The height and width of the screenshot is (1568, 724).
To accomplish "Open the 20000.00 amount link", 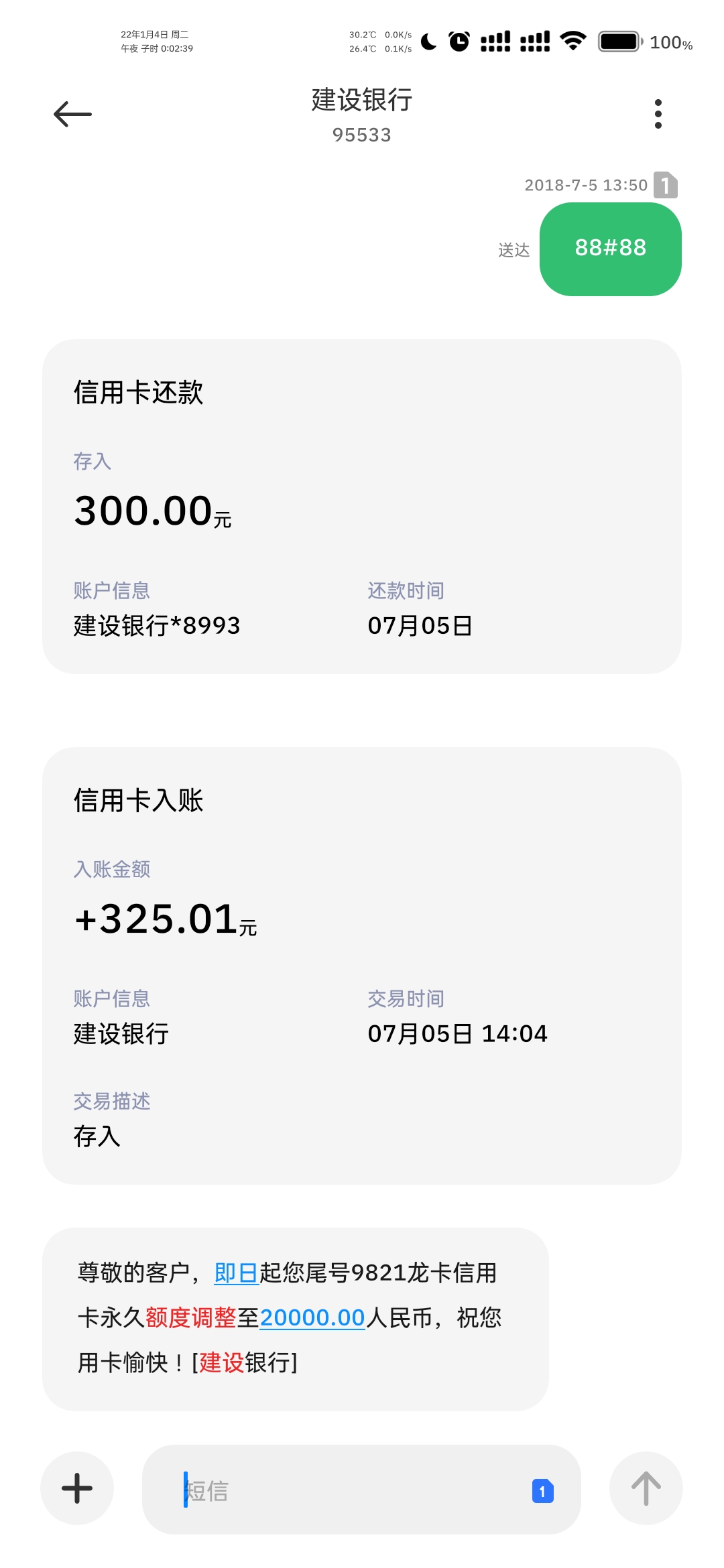I will pyautogui.click(x=312, y=1317).
